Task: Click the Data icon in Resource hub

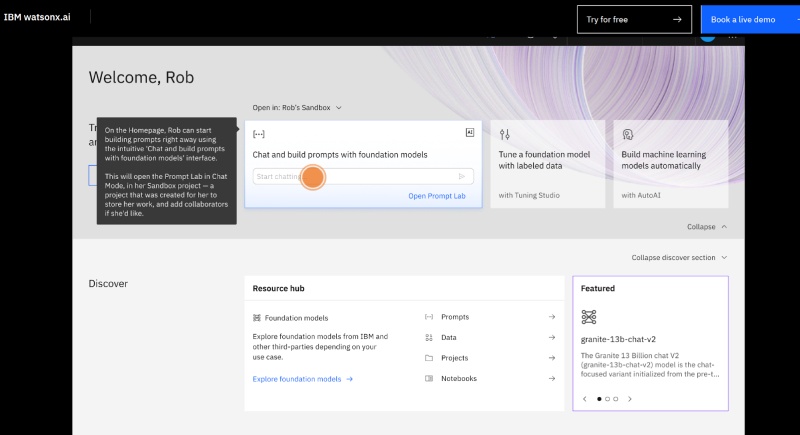Action: [x=429, y=338]
